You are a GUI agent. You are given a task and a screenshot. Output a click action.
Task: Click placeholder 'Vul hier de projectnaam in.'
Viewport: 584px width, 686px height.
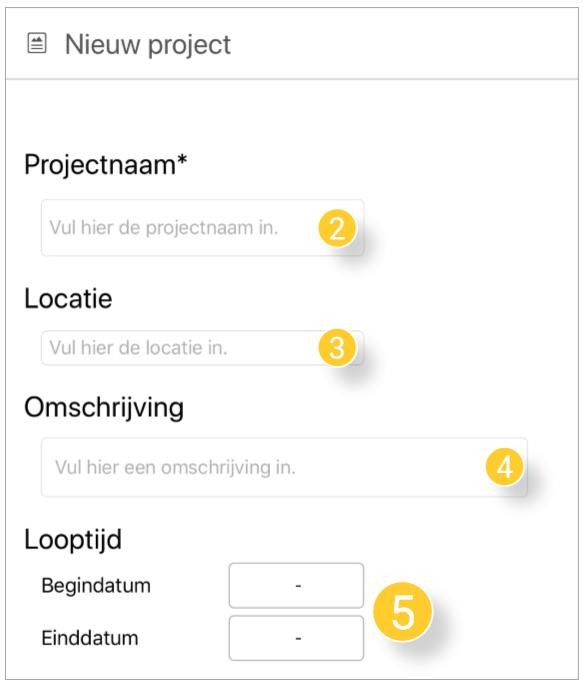tap(164, 228)
